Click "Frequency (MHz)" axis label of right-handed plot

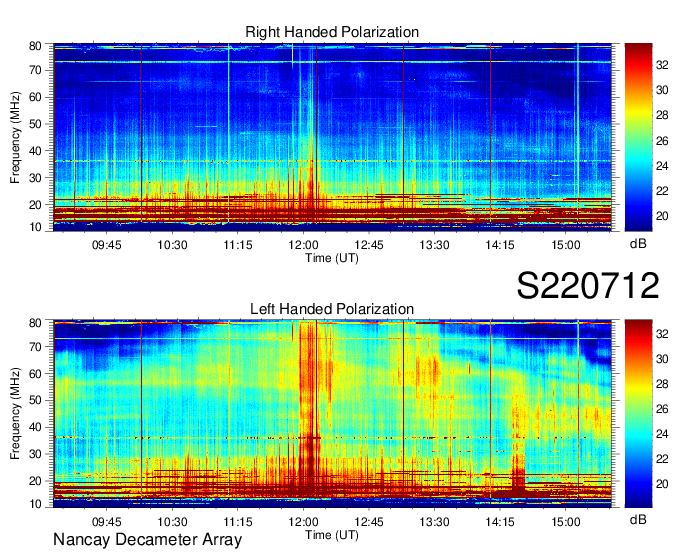tap(15, 137)
